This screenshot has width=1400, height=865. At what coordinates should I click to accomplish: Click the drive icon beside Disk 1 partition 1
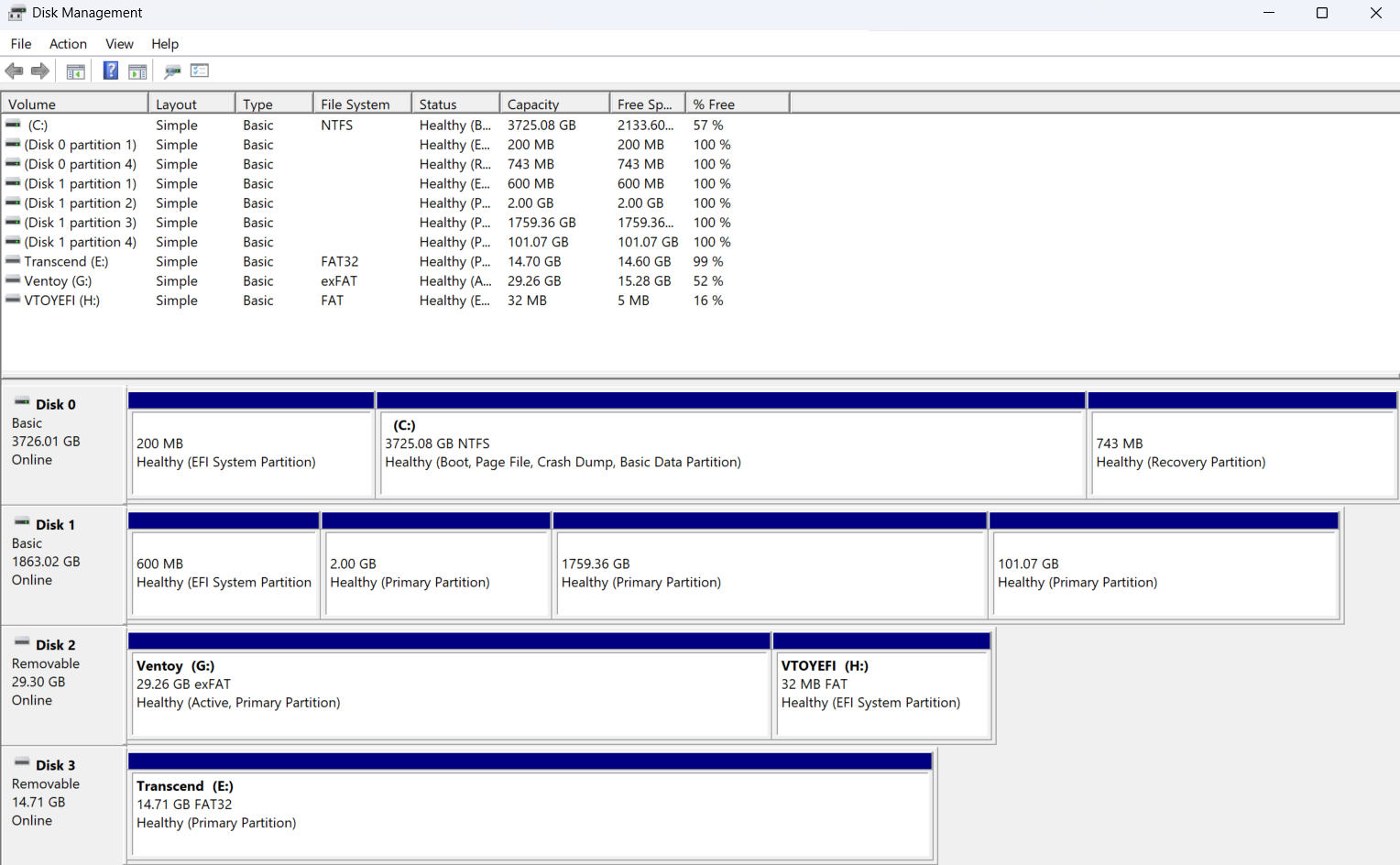tap(13, 182)
